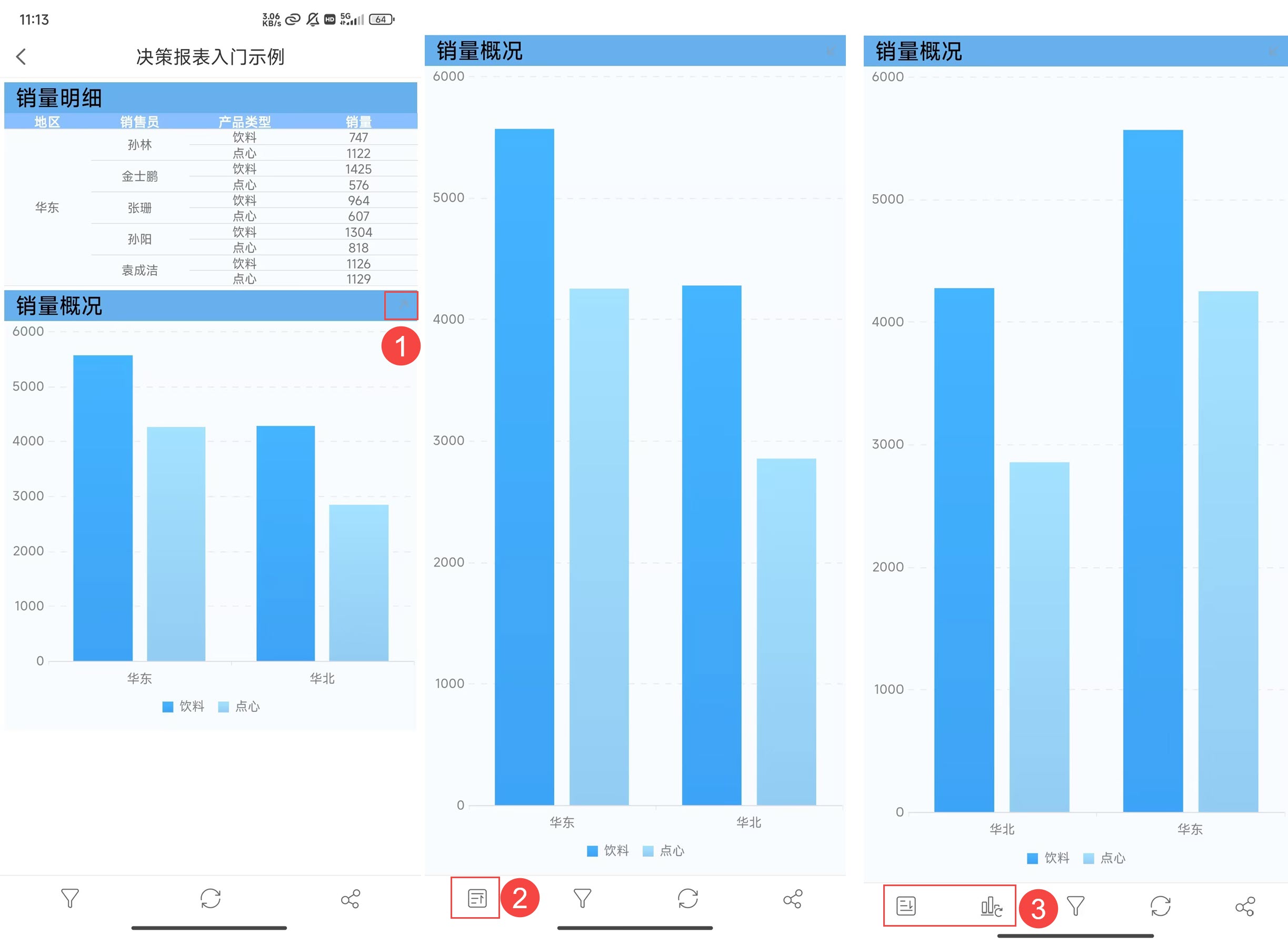Image resolution: width=1288 pixels, height=944 pixels.
Task: Tap descending sort icon in right screen toolbar
Action: point(906,906)
